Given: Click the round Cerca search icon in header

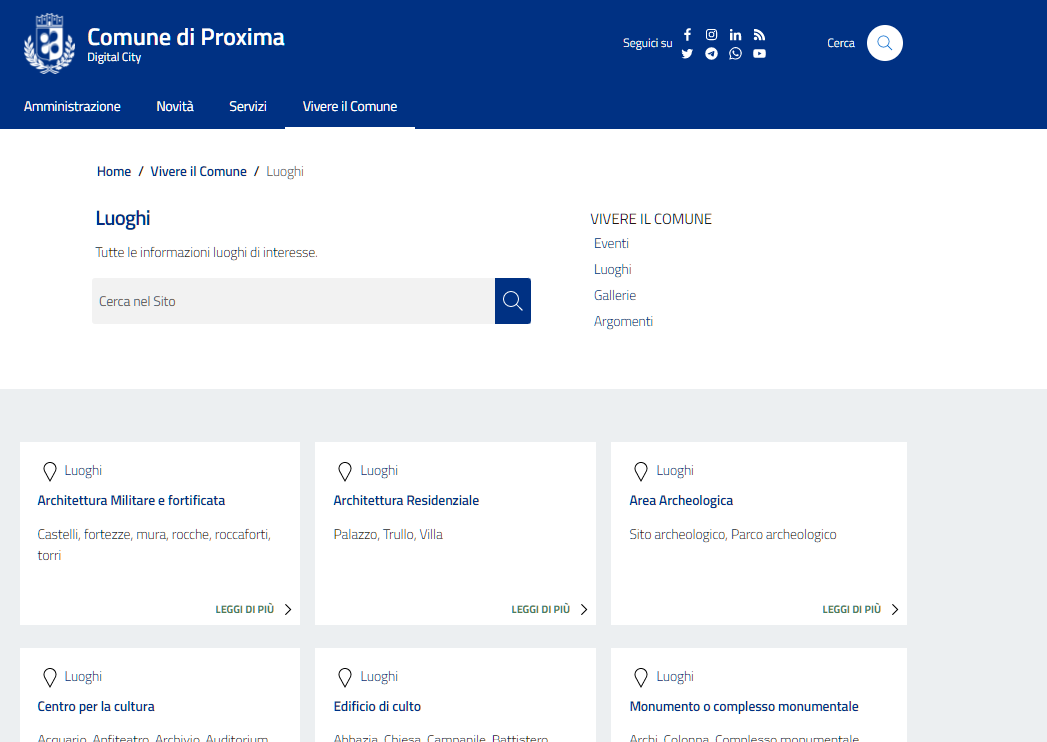Looking at the screenshot, I should point(884,43).
